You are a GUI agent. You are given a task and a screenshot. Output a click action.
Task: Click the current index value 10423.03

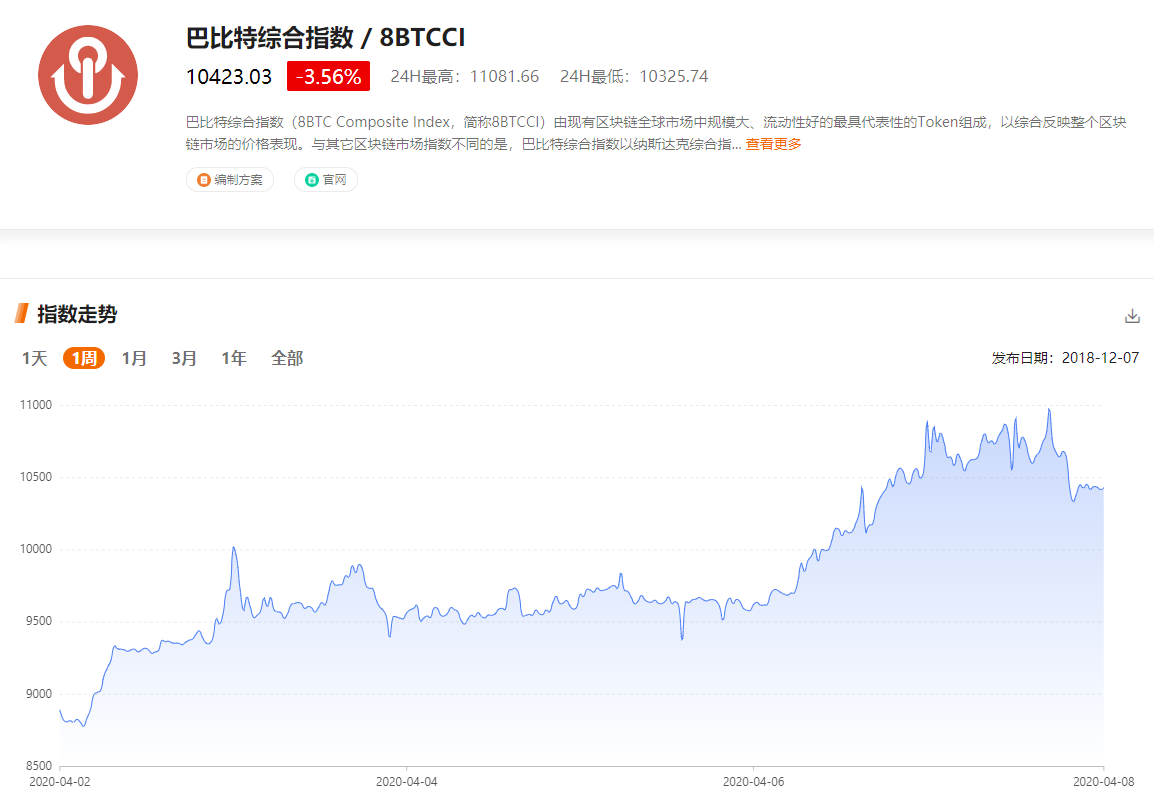pos(229,77)
